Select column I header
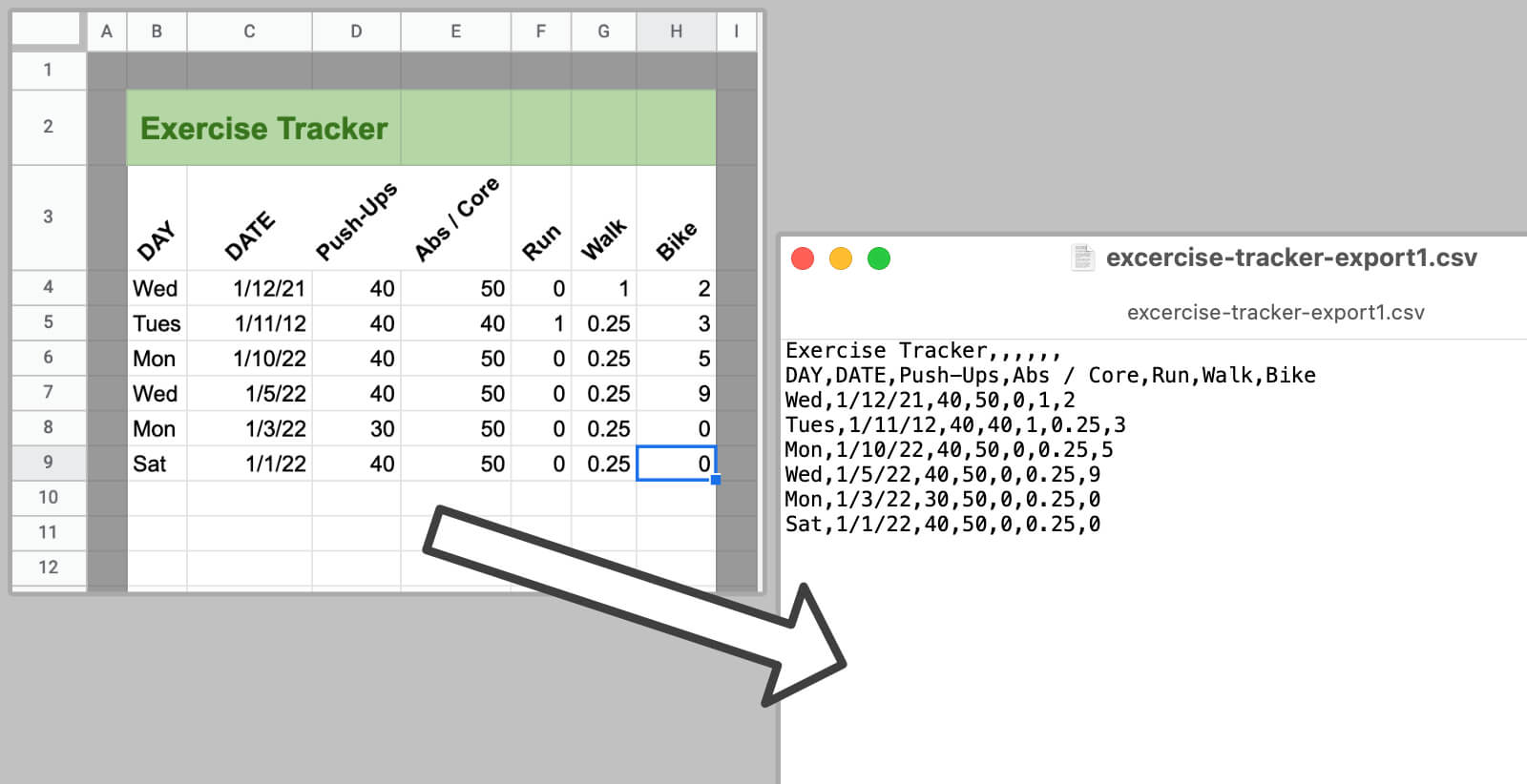Image resolution: width=1527 pixels, height=784 pixels. point(736,31)
